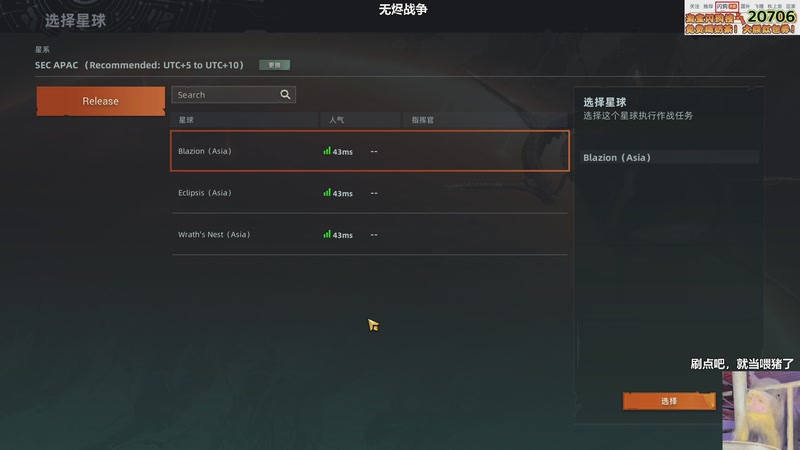Click the Blazion (Asia) signal strength icon
800x450 pixels.
click(x=327, y=151)
